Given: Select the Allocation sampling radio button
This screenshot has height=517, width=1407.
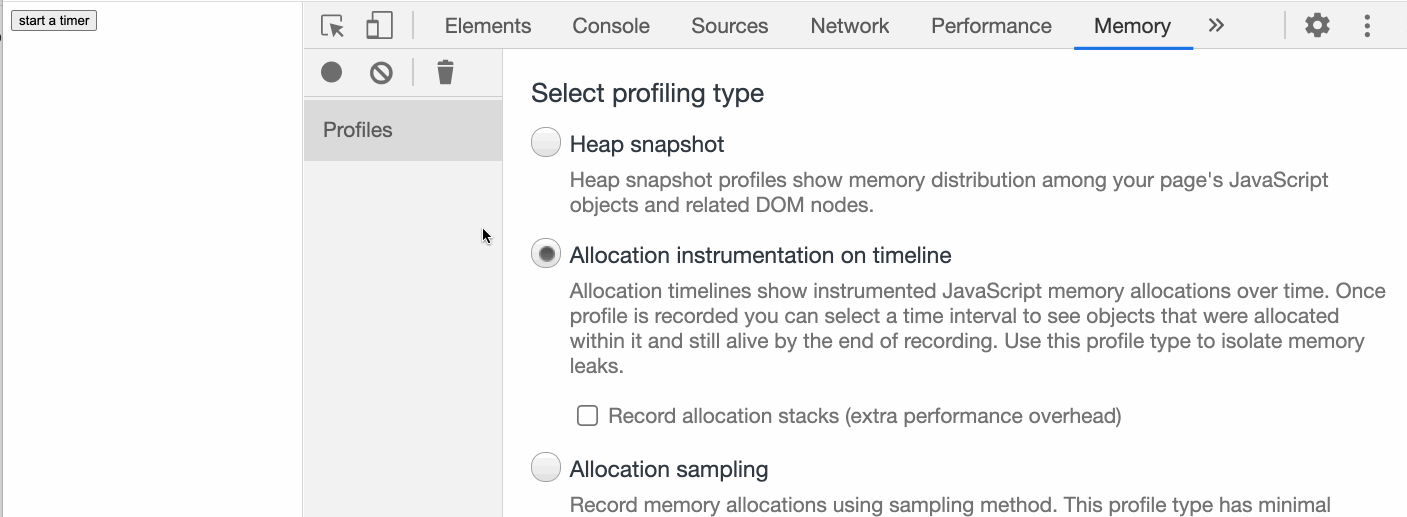Looking at the screenshot, I should pyautogui.click(x=546, y=468).
